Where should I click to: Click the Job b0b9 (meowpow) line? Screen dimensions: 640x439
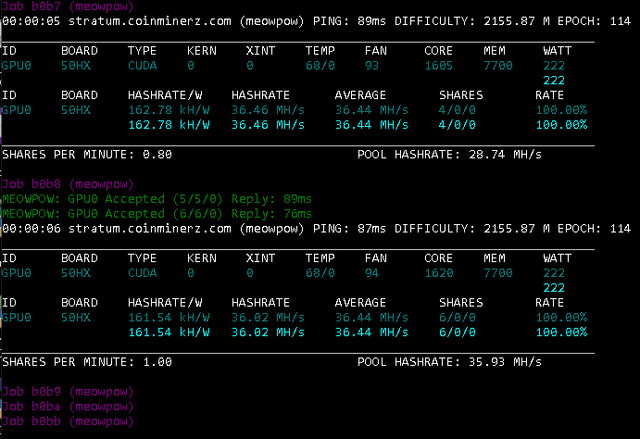point(68,392)
